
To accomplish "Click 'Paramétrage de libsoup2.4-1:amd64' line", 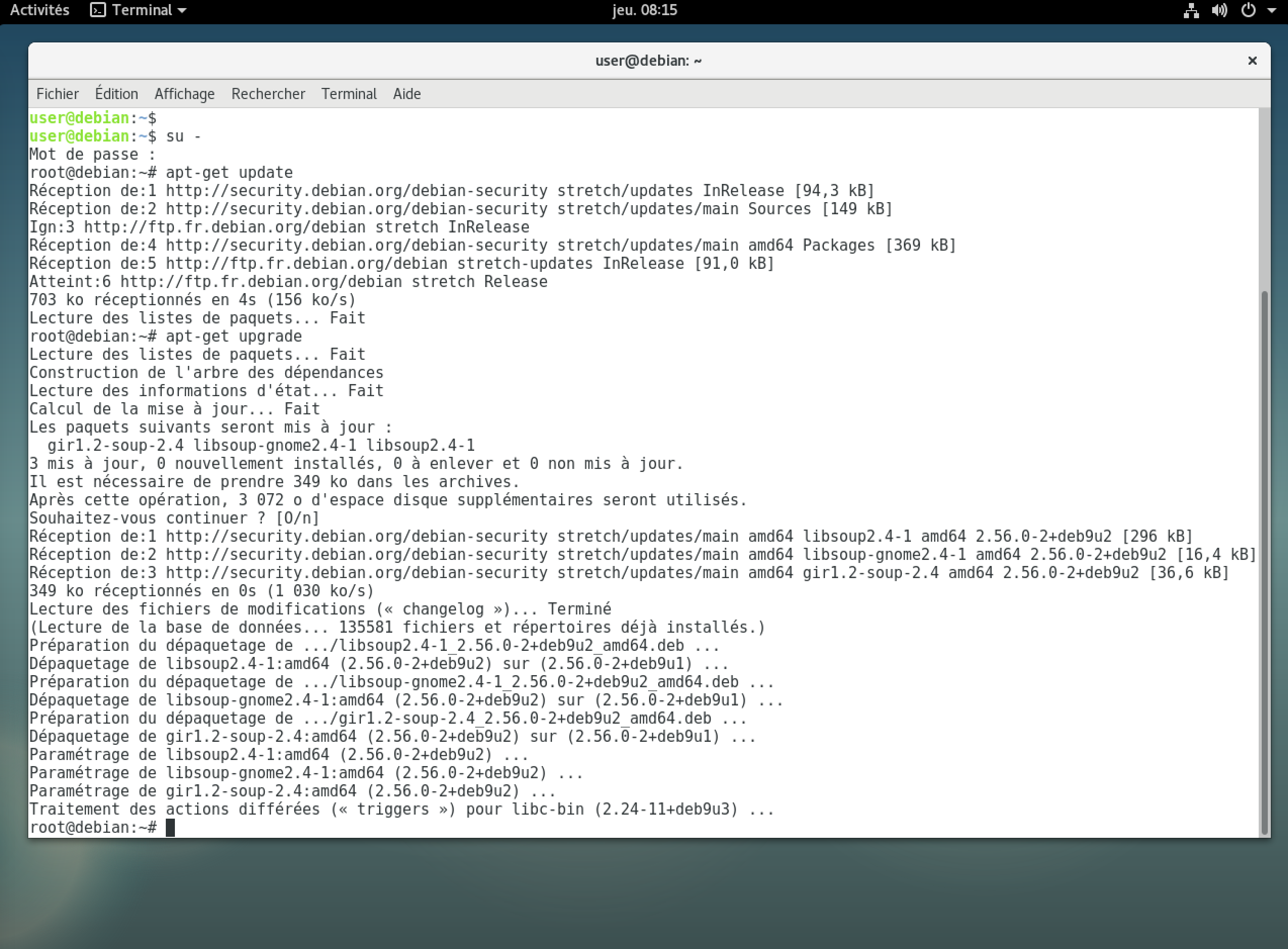I will point(279,755).
